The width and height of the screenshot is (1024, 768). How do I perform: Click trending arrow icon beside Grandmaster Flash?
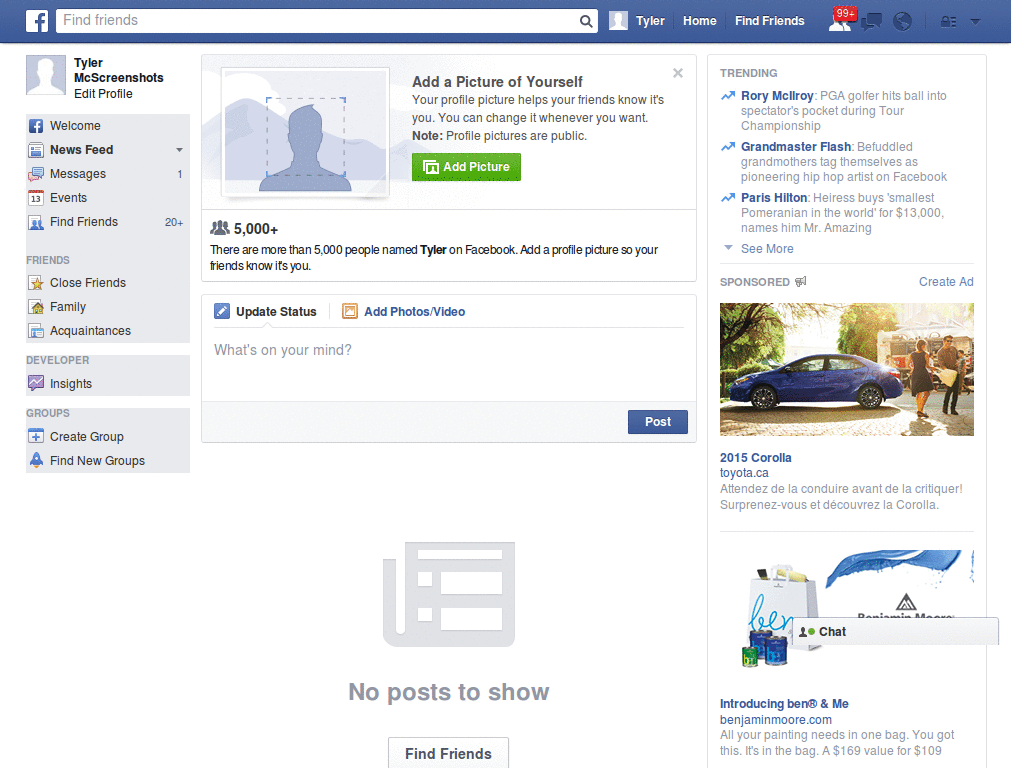click(728, 147)
